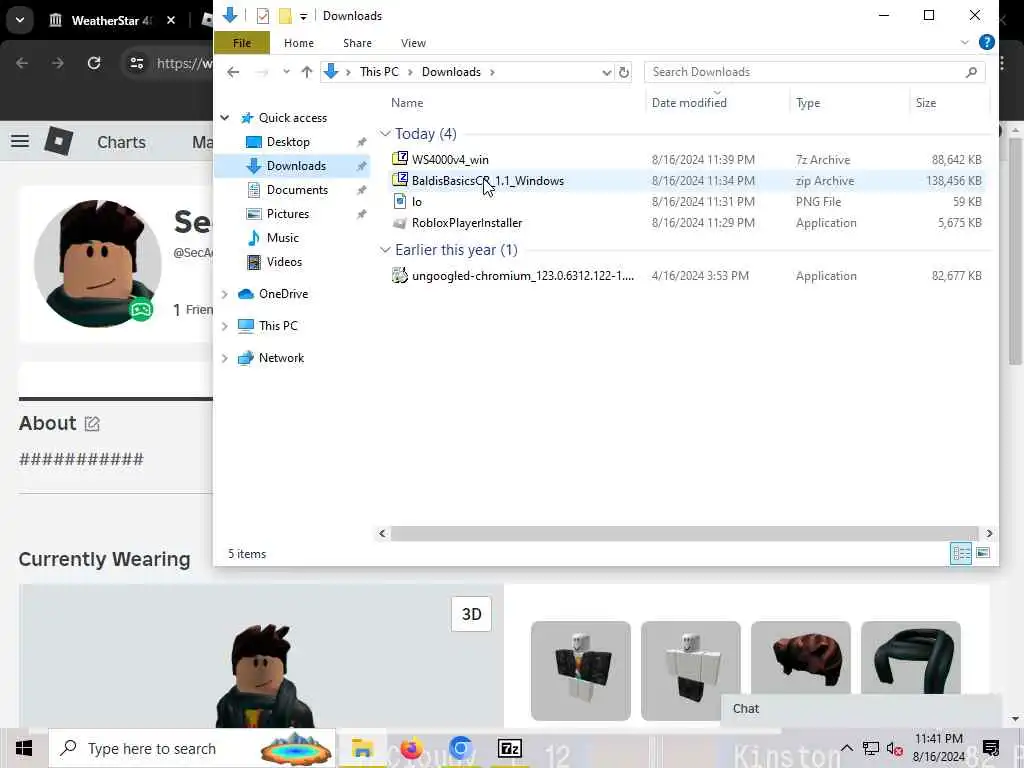Switch to Details view layout icon

click(961, 554)
